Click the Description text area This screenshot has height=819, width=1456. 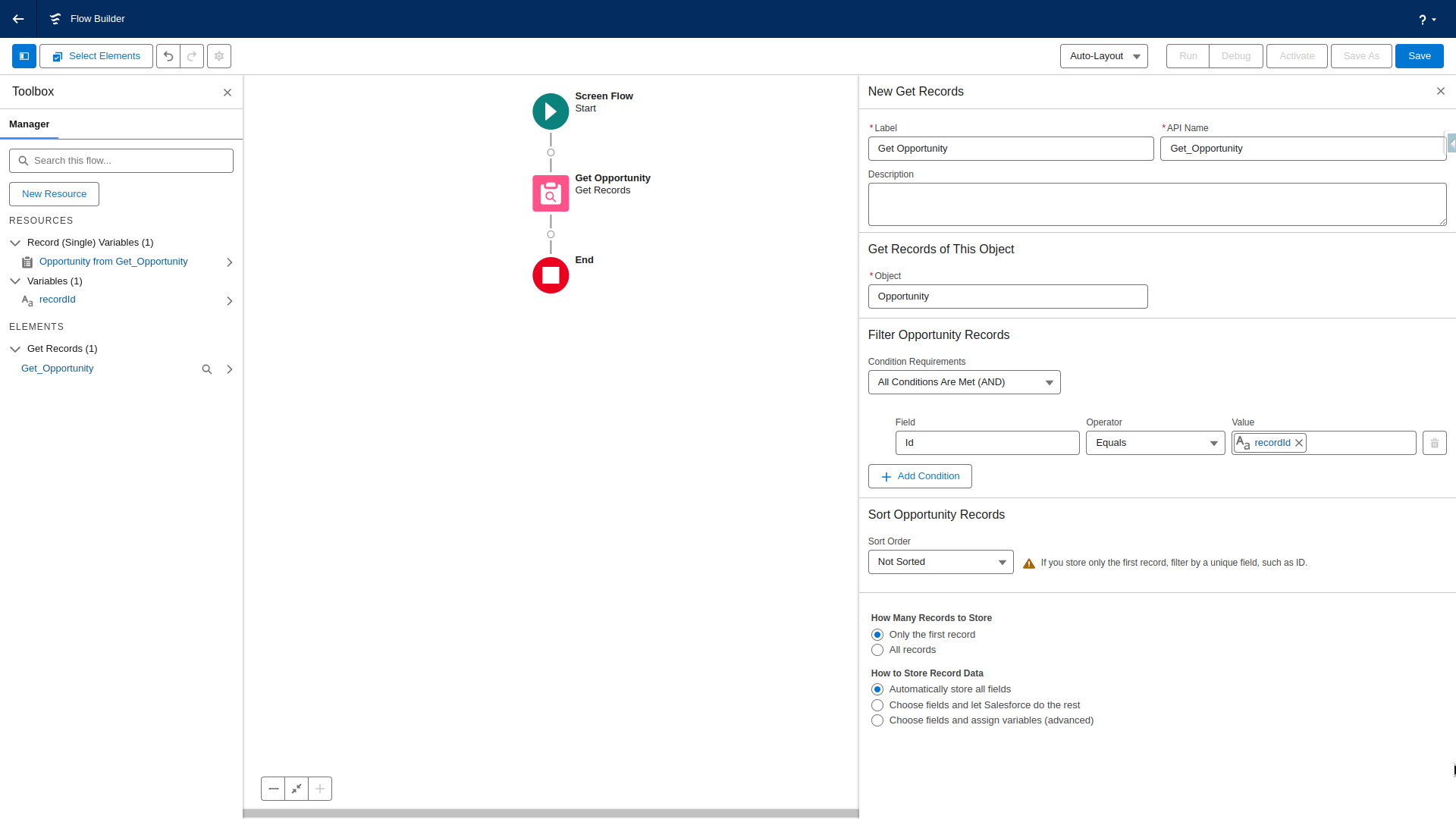click(1156, 204)
